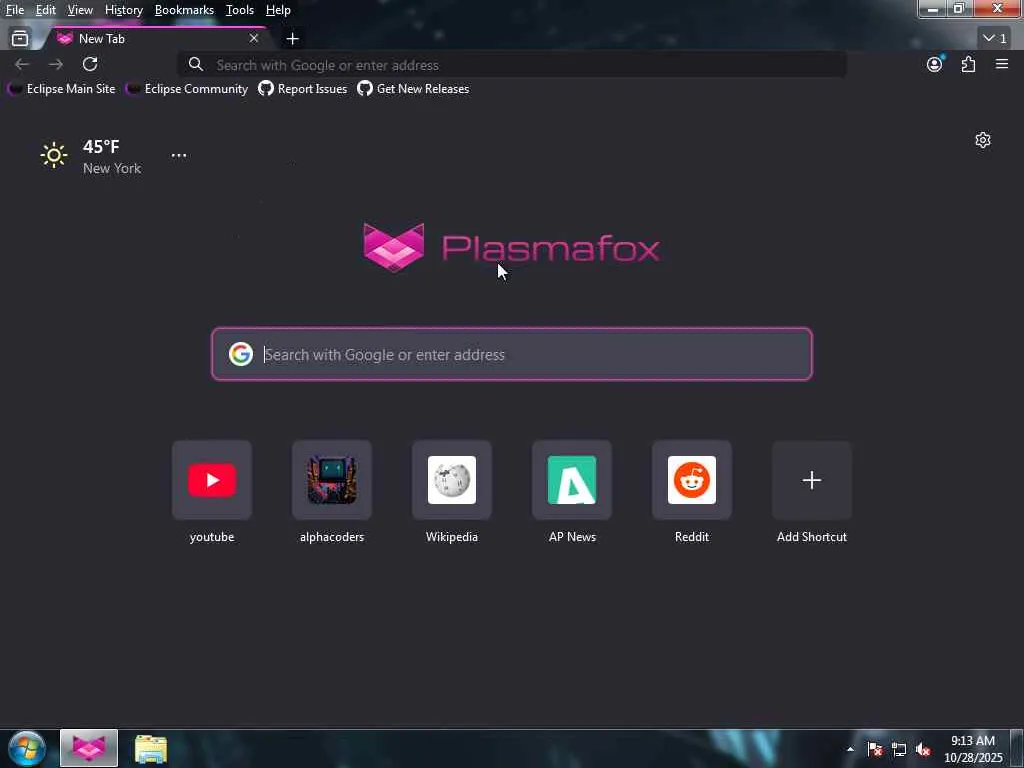
Task: Click the 45°F temperature text
Action: click(x=101, y=146)
